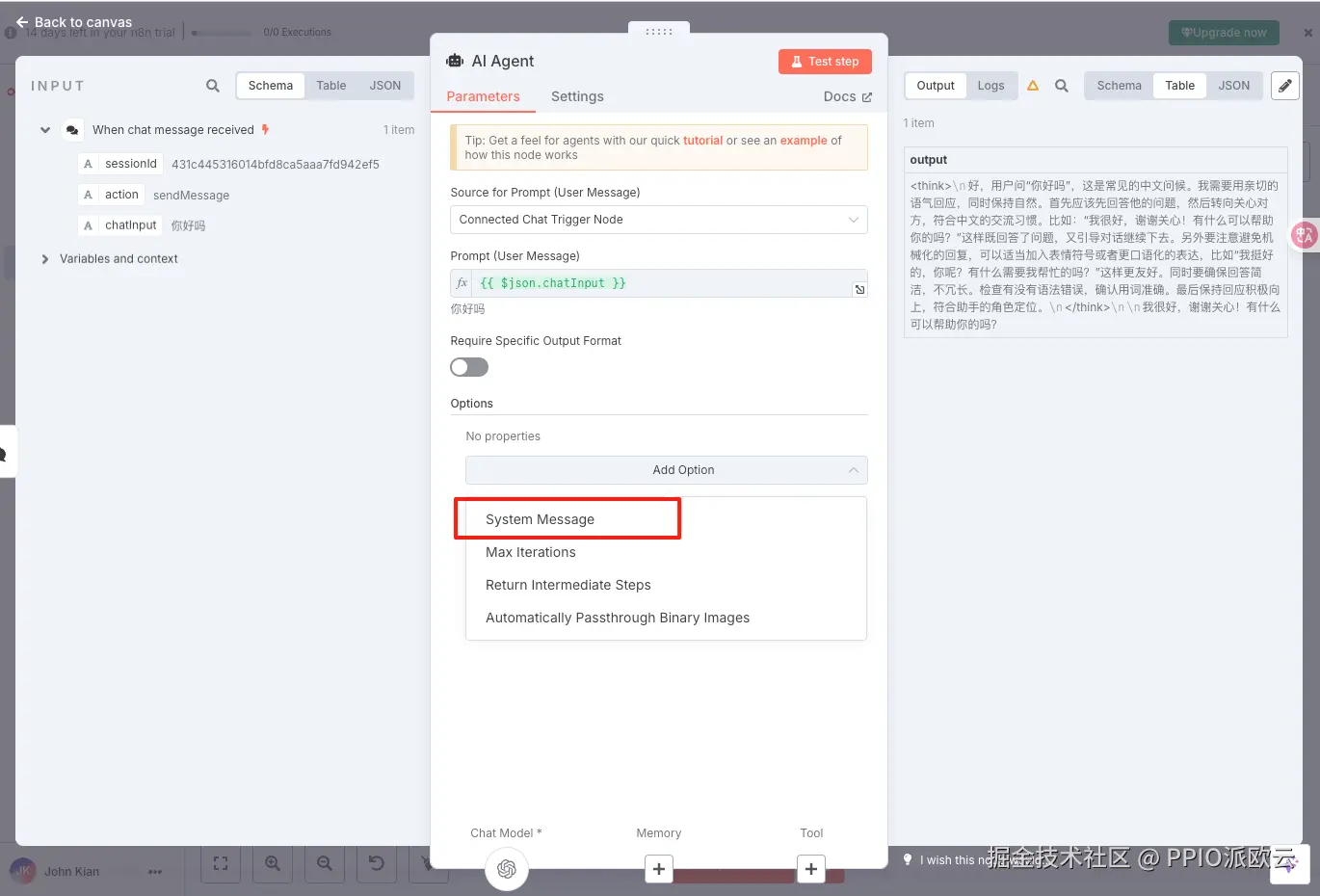
Task: Click the fit-to-view canvas icon
Action: point(221,863)
